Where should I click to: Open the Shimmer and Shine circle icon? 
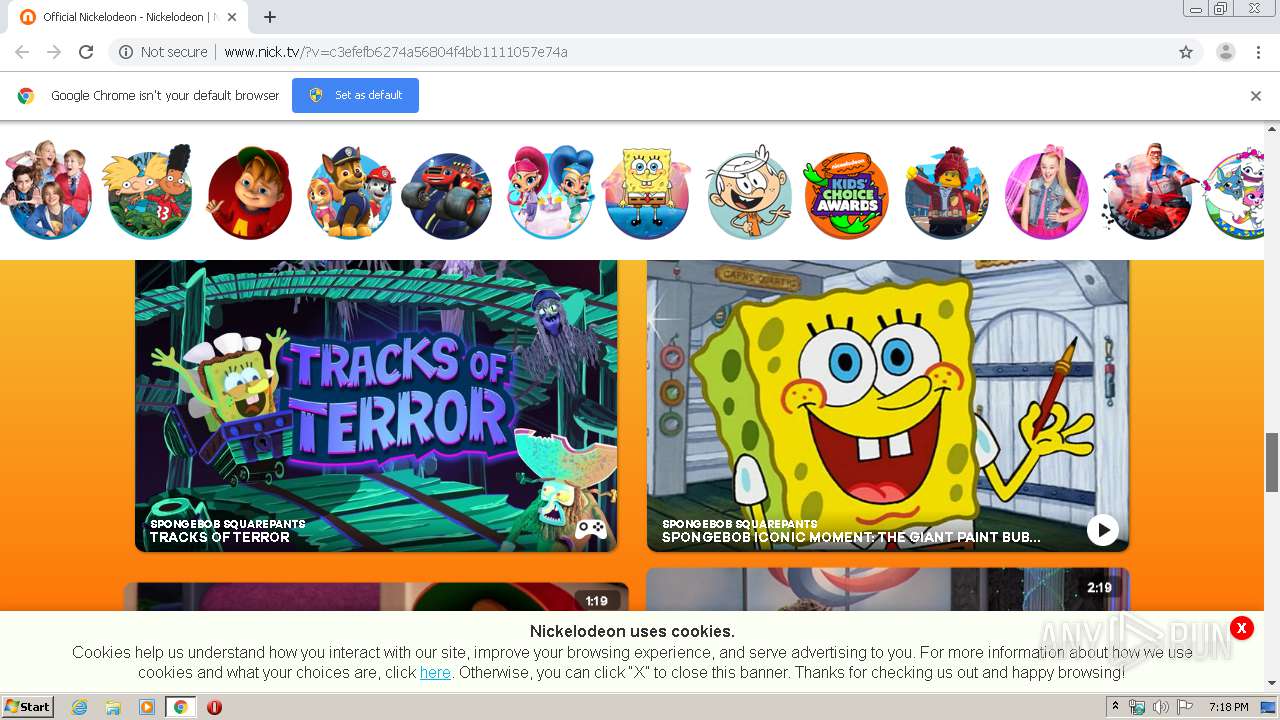tap(550, 191)
